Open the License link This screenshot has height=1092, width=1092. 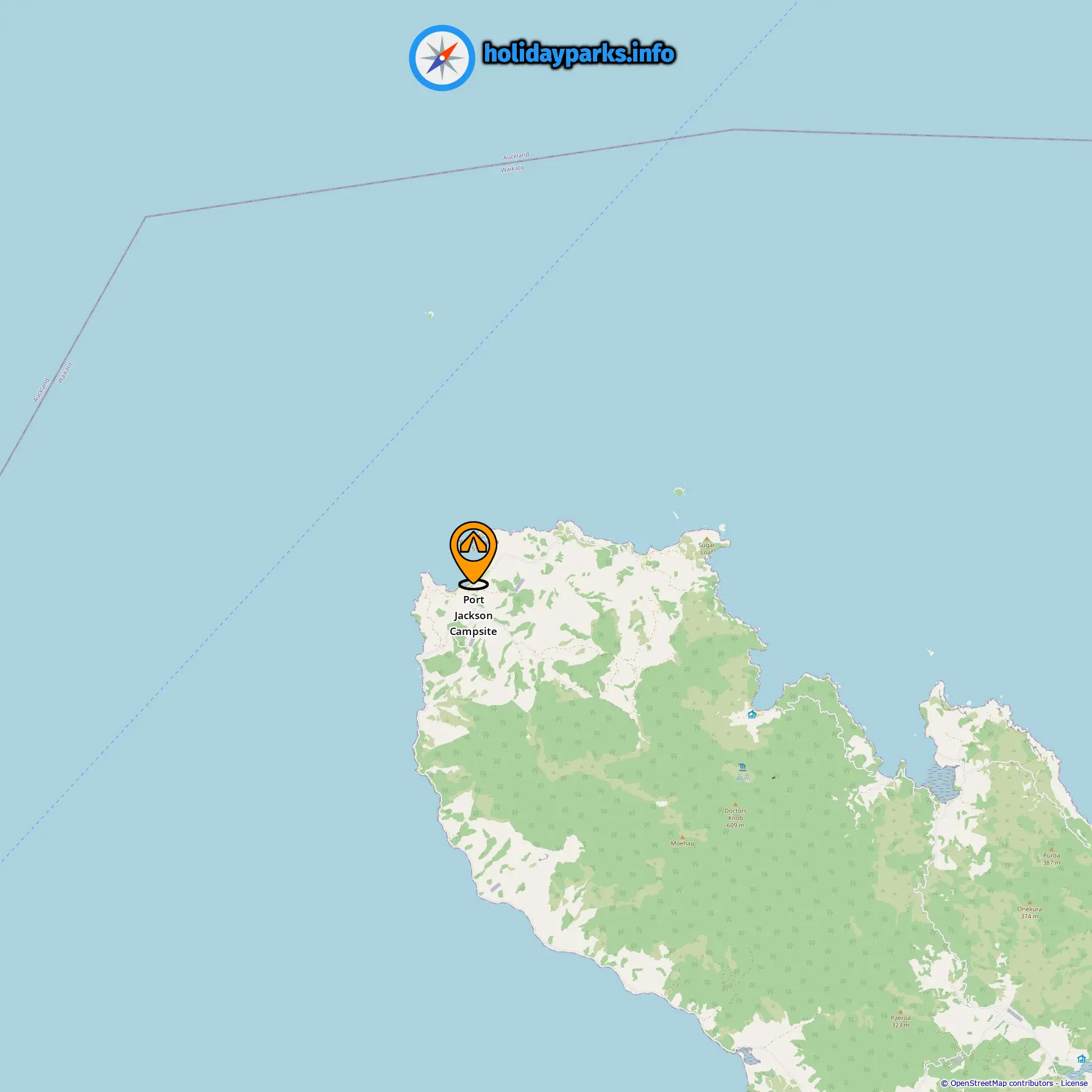click(1074, 1083)
